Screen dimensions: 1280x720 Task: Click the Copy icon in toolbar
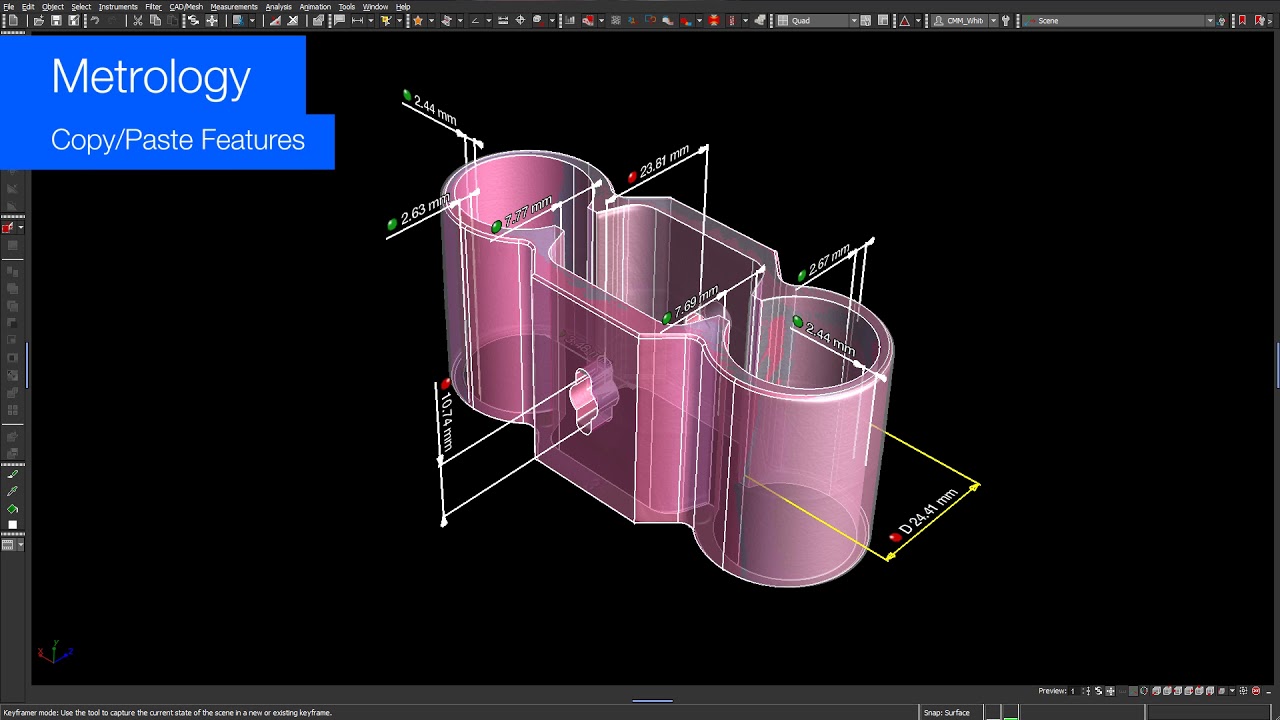(x=155, y=20)
